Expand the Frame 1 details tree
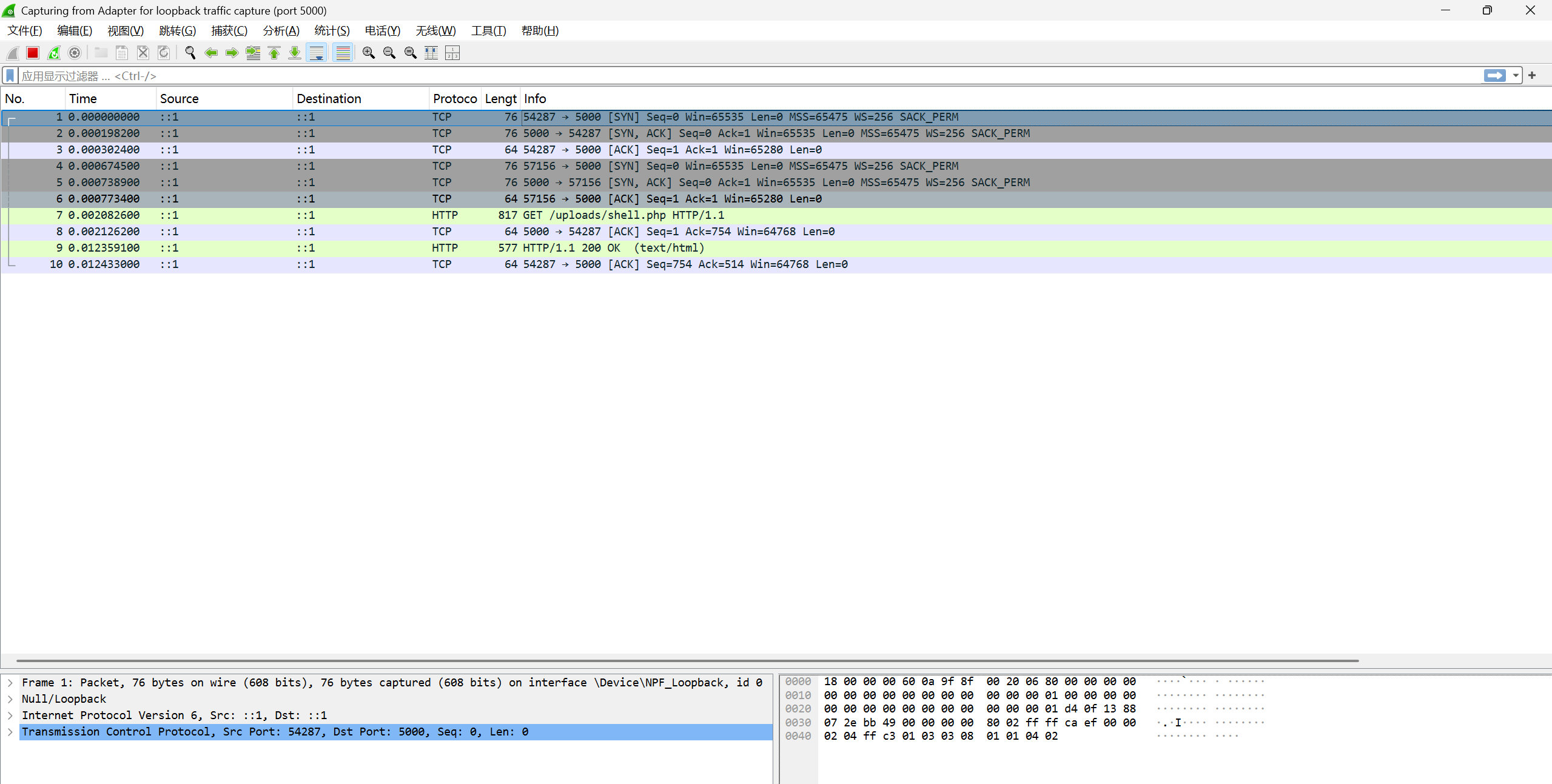This screenshot has height=784, width=1552. pos(10,683)
